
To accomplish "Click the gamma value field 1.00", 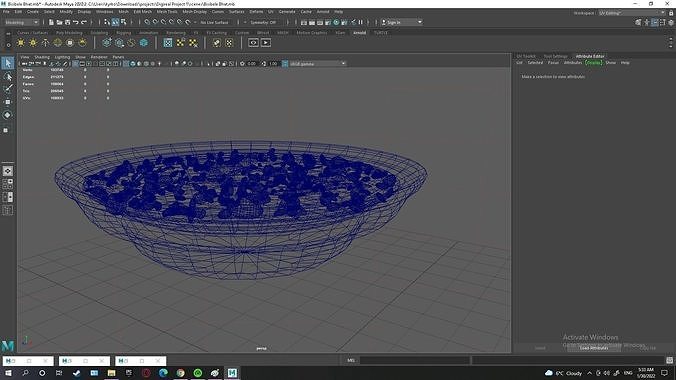I will coord(273,63).
